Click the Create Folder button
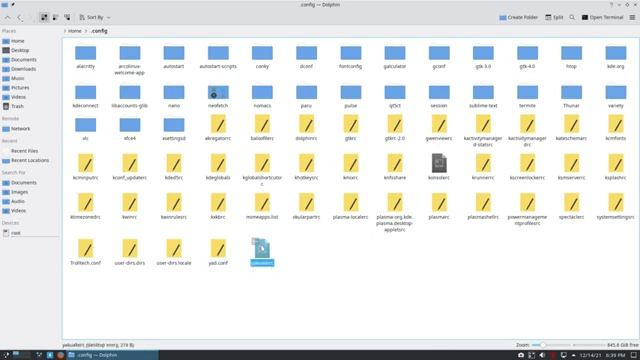This screenshot has width=640, height=360. [518, 17]
